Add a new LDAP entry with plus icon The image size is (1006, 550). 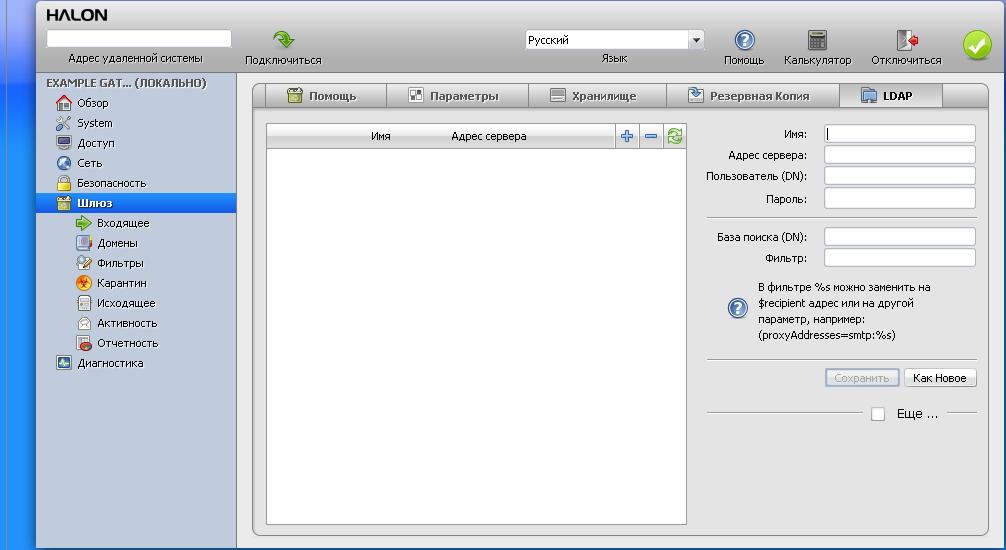[x=627, y=136]
